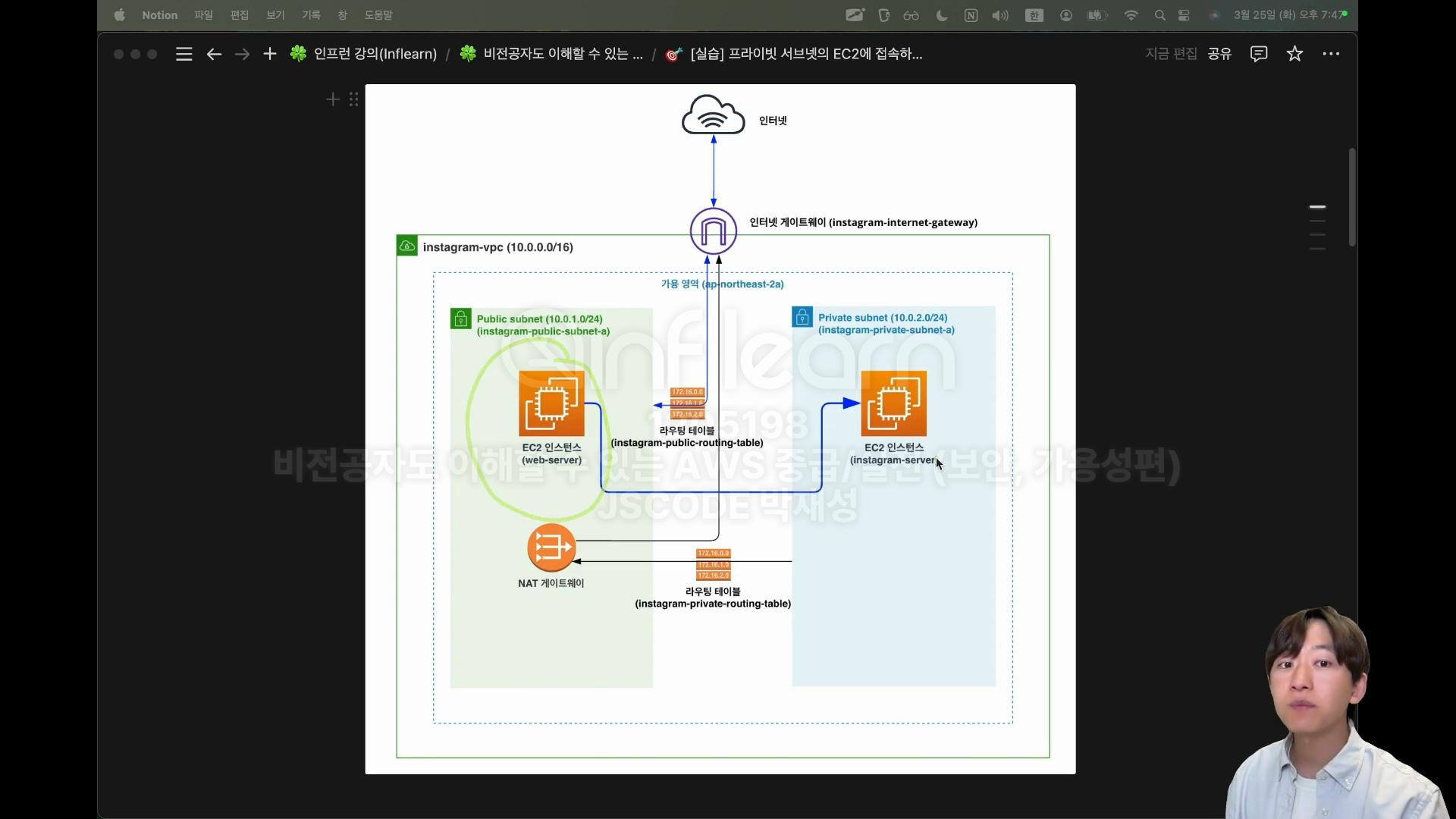
Task: Open the 인프런 강의(Inflearn) breadcrumb link
Action: [375, 54]
